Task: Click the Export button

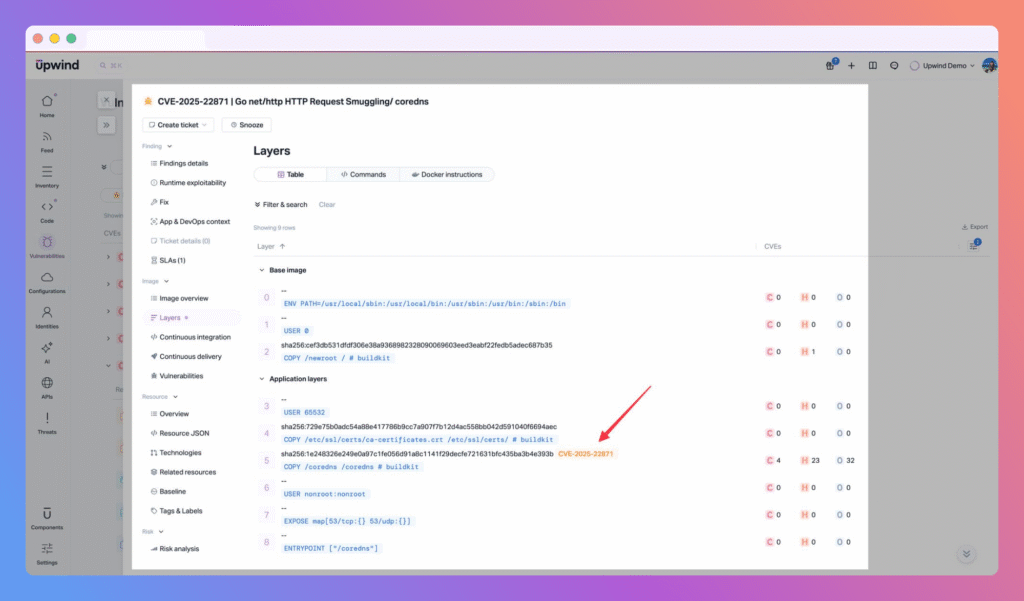Action: click(974, 227)
